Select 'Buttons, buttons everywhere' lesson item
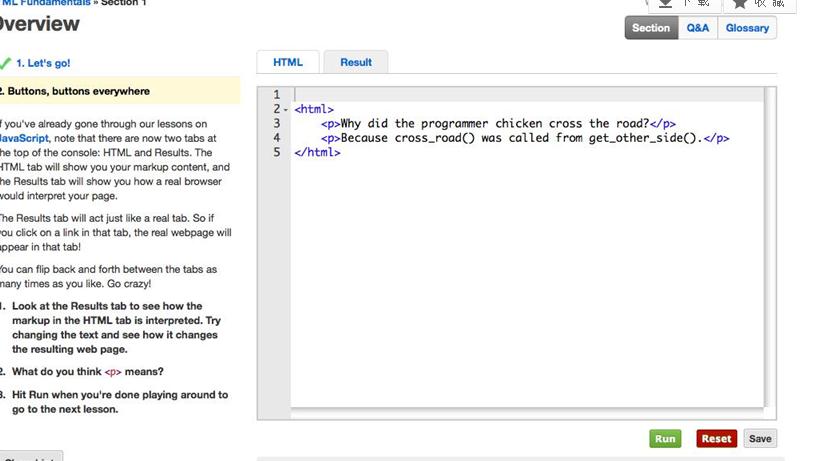Viewport: 813px width, 461px height. click(x=120, y=91)
